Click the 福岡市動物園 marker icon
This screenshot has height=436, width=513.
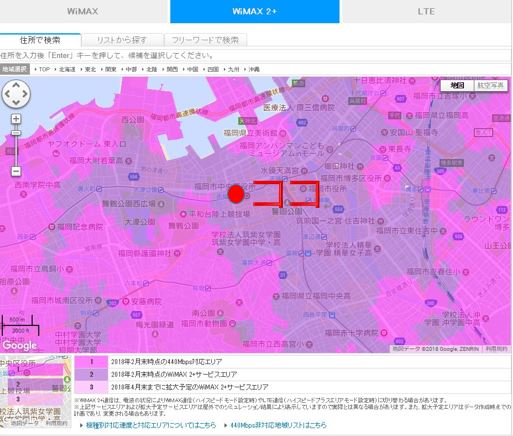tap(233, 323)
